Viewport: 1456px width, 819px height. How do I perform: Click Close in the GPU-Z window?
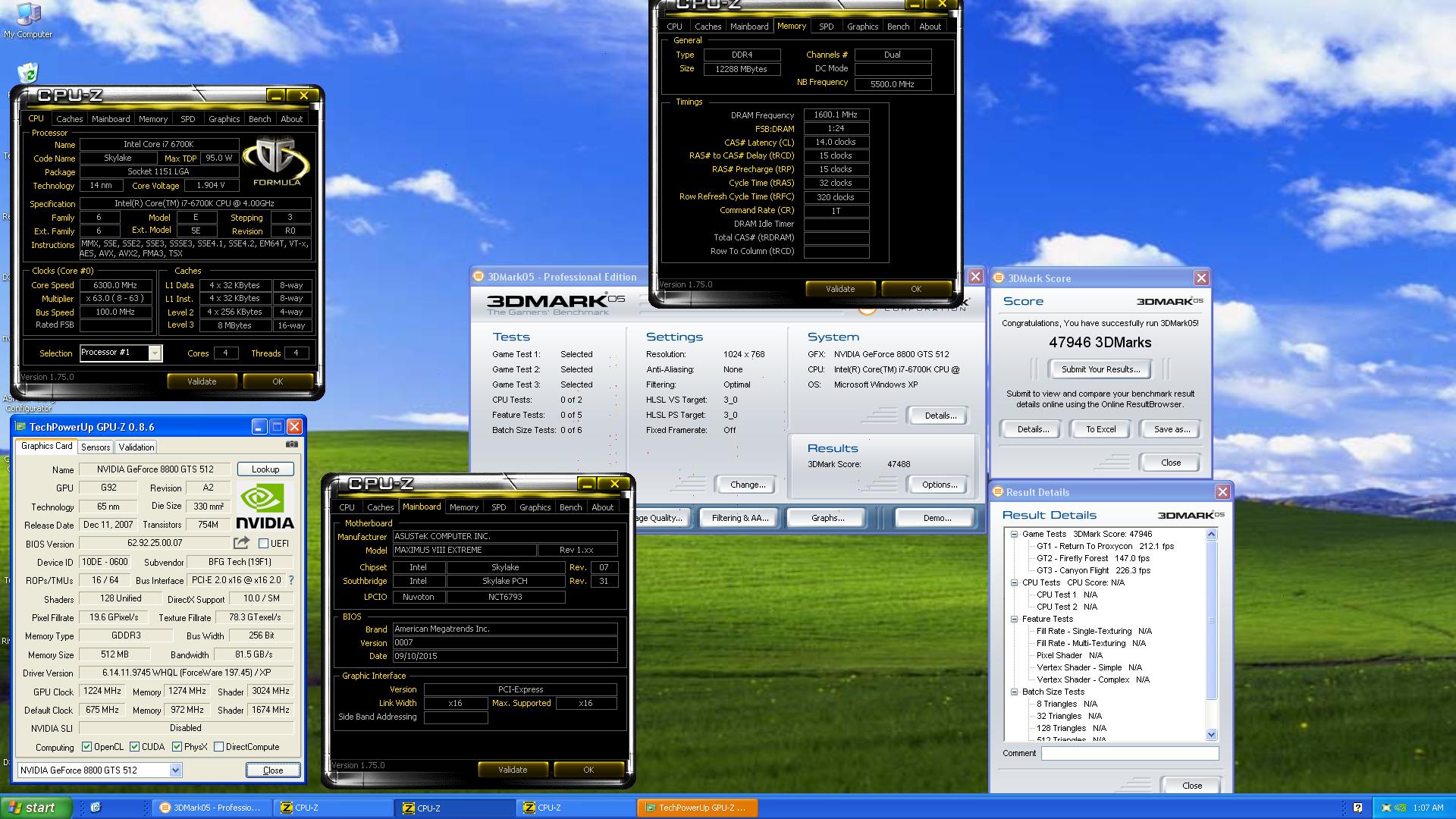(273, 770)
